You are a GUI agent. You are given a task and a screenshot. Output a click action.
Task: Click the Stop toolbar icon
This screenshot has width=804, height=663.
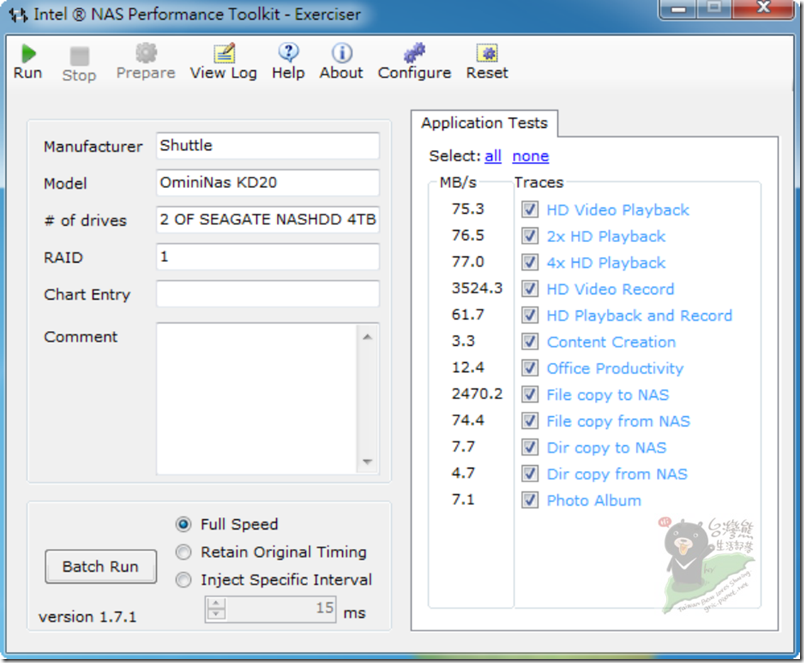click(x=79, y=56)
